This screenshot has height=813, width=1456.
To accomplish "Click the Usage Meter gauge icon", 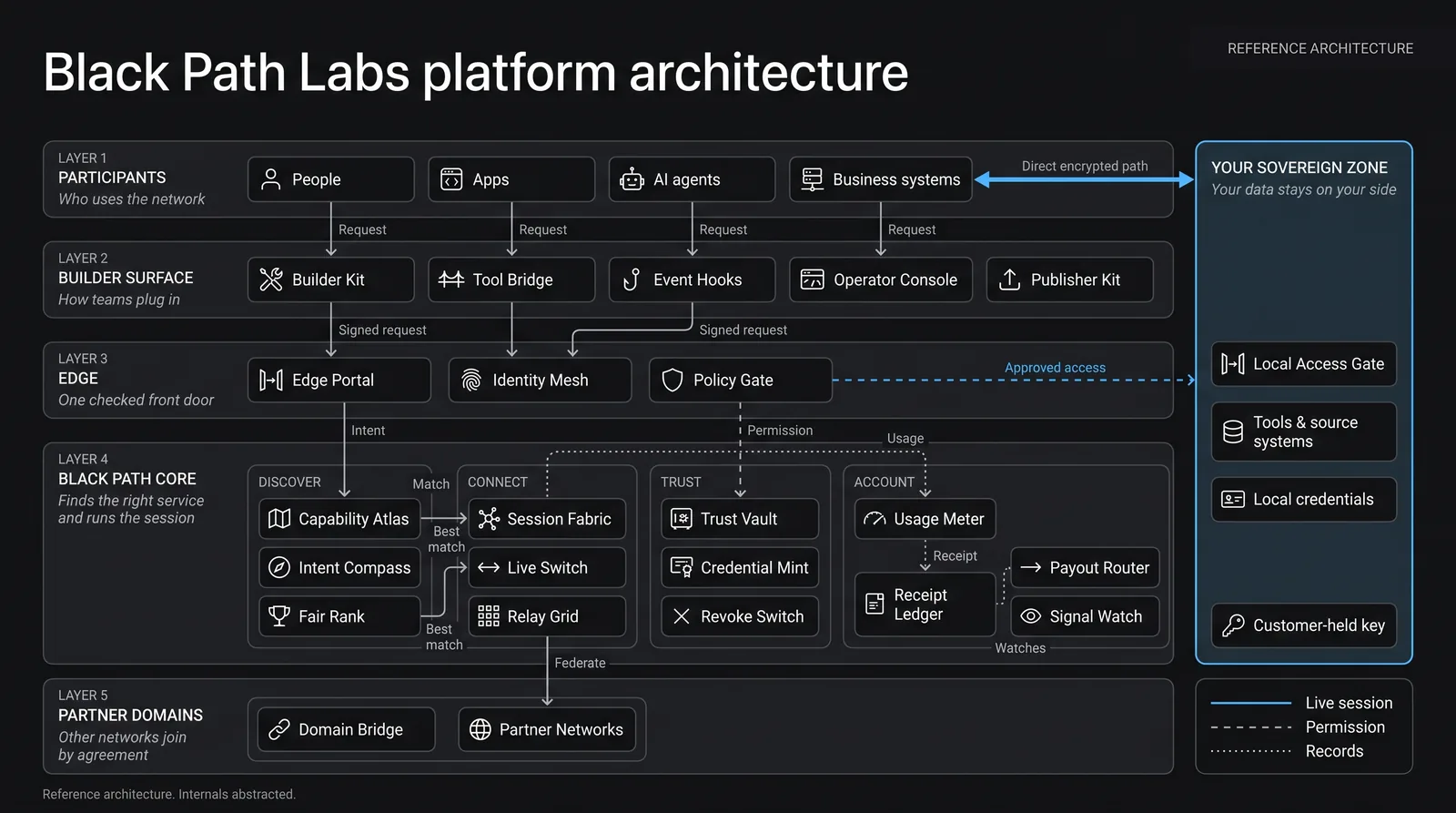I will 875,519.
